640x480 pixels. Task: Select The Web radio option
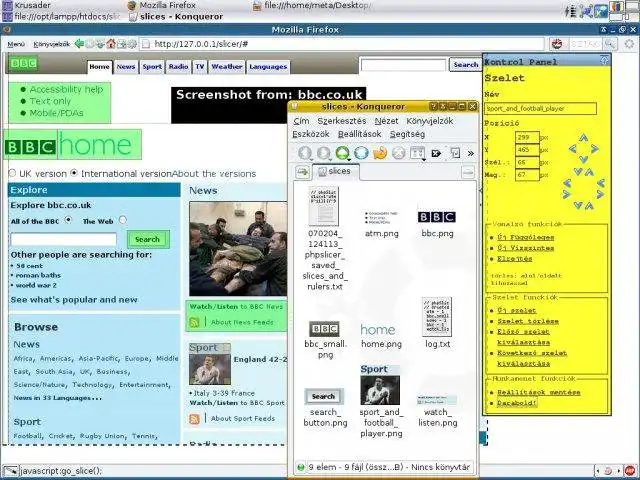click(123, 220)
